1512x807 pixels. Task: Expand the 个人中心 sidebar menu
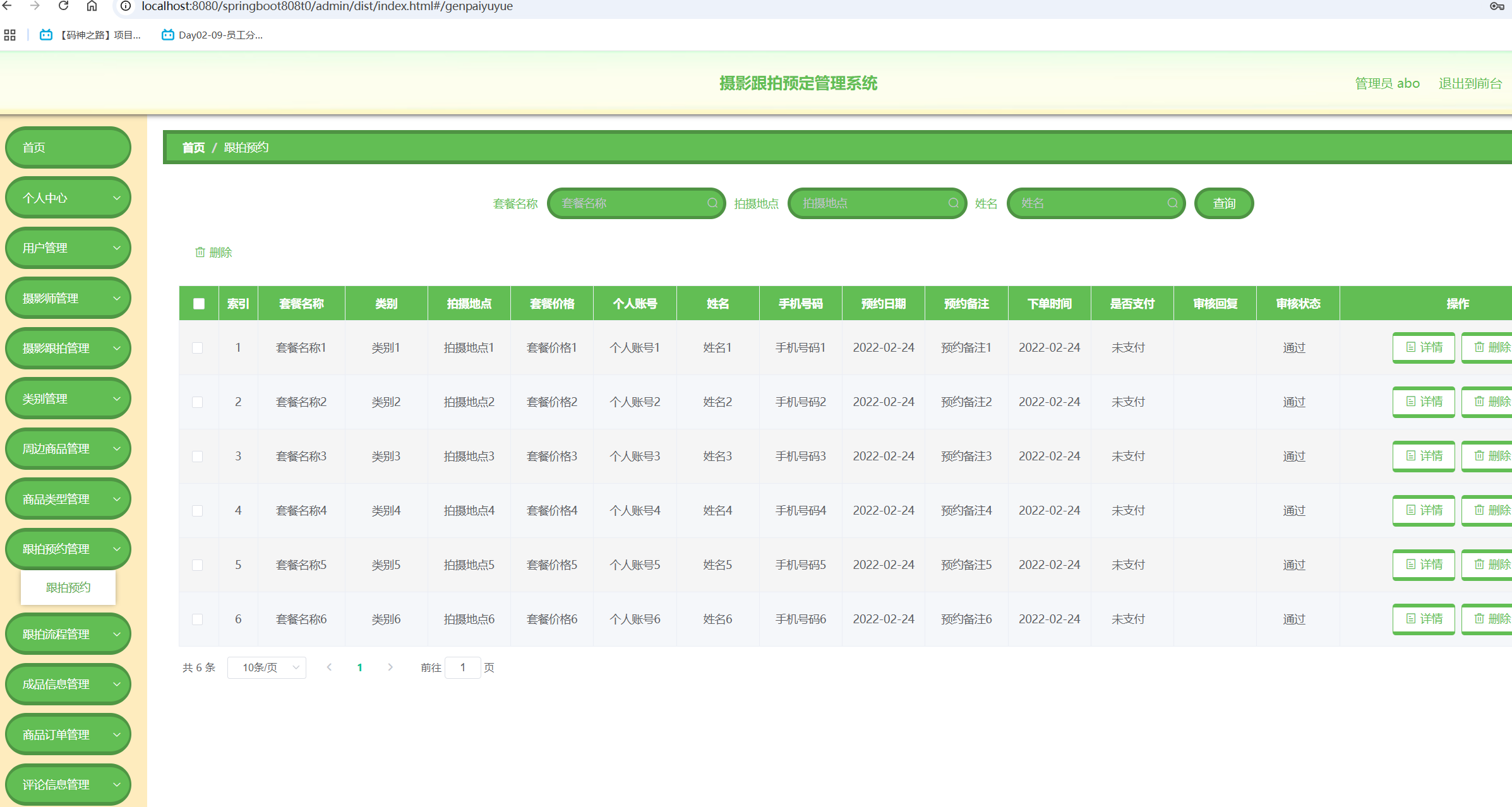click(x=68, y=198)
